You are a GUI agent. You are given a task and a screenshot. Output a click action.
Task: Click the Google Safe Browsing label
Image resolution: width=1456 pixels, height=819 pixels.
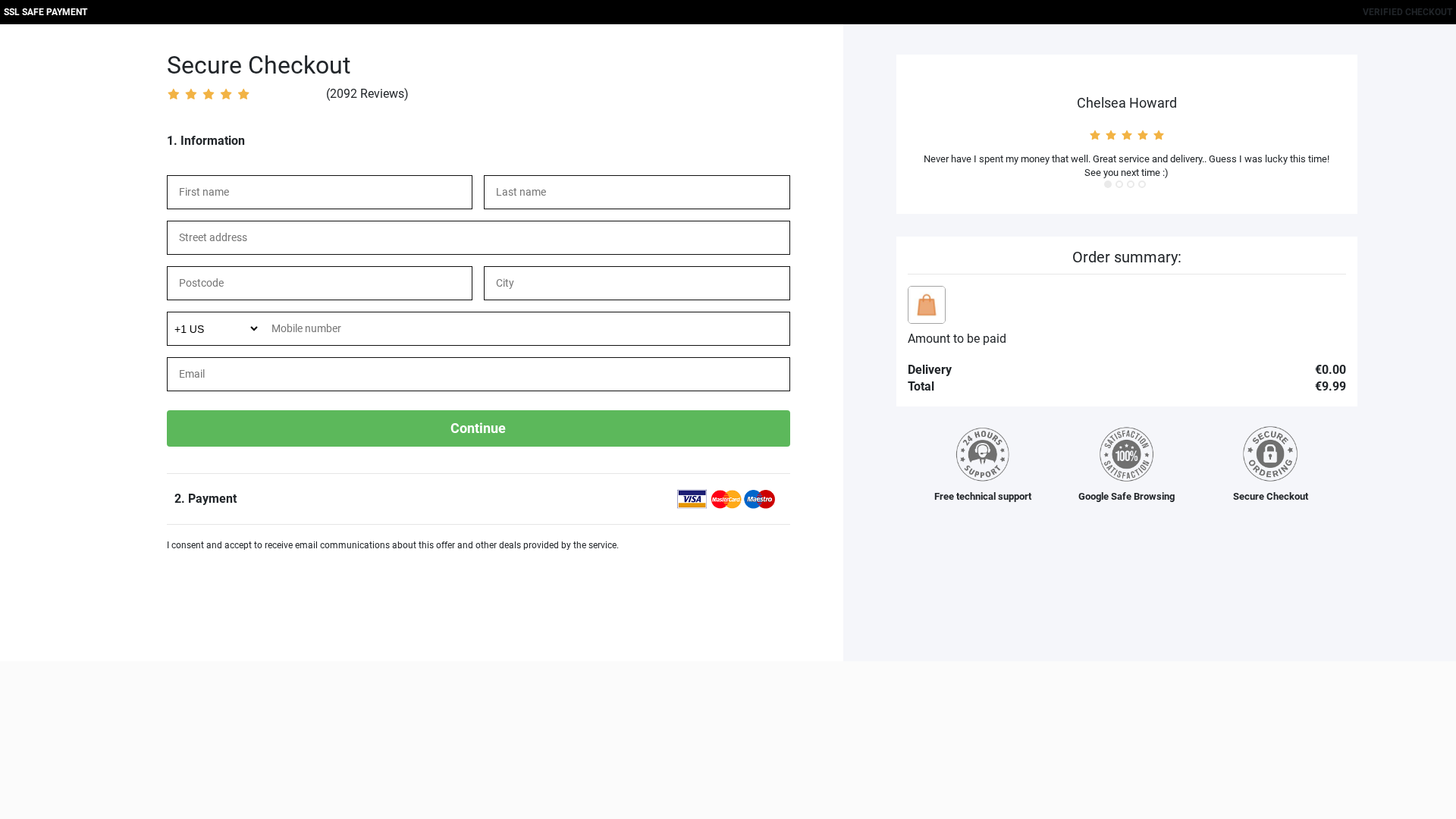click(1127, 497)
